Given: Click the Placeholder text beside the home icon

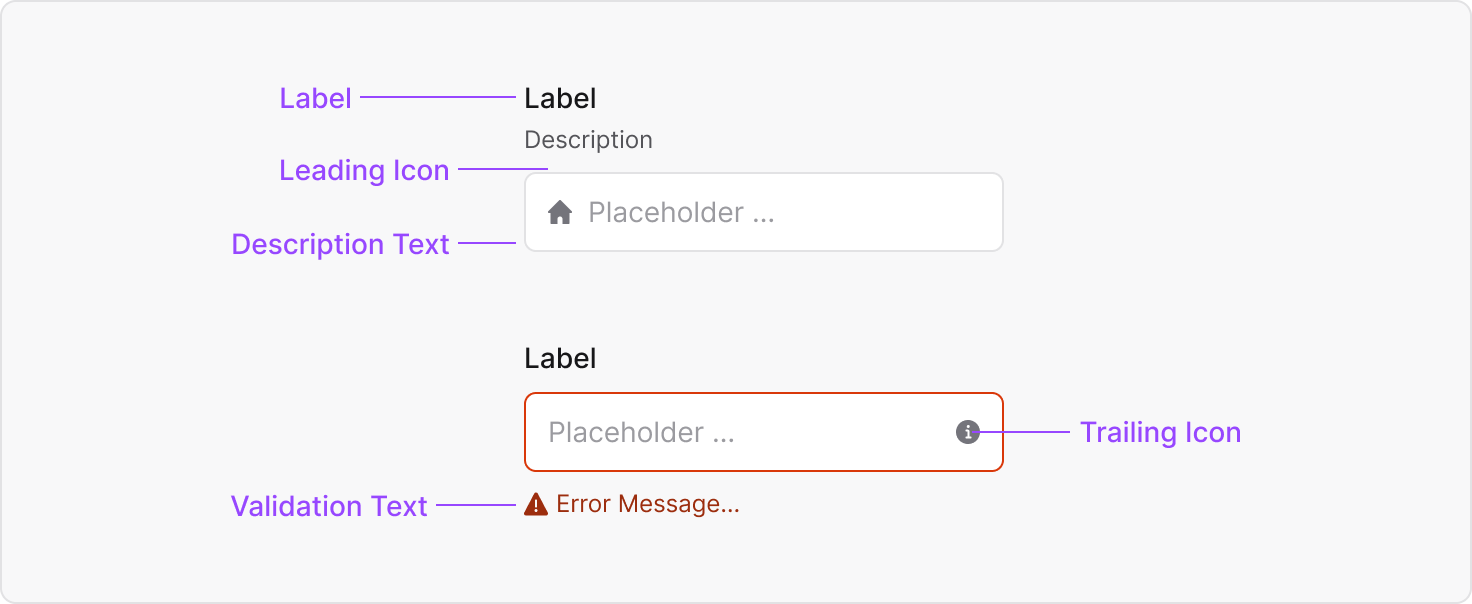Looking at the screenshot, I should pos(681,212).
